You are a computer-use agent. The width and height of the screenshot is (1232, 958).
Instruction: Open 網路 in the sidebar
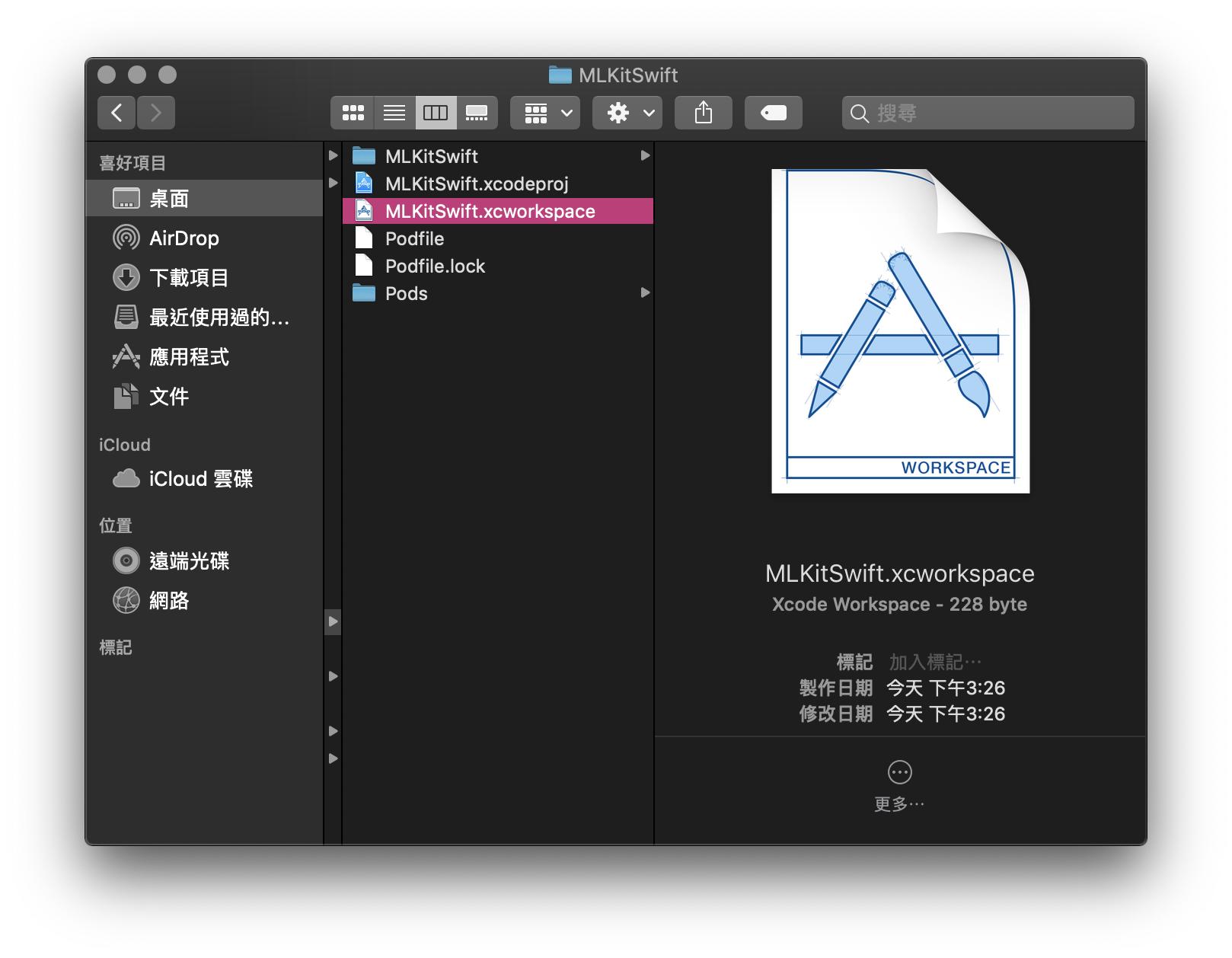tap(205, 600)
